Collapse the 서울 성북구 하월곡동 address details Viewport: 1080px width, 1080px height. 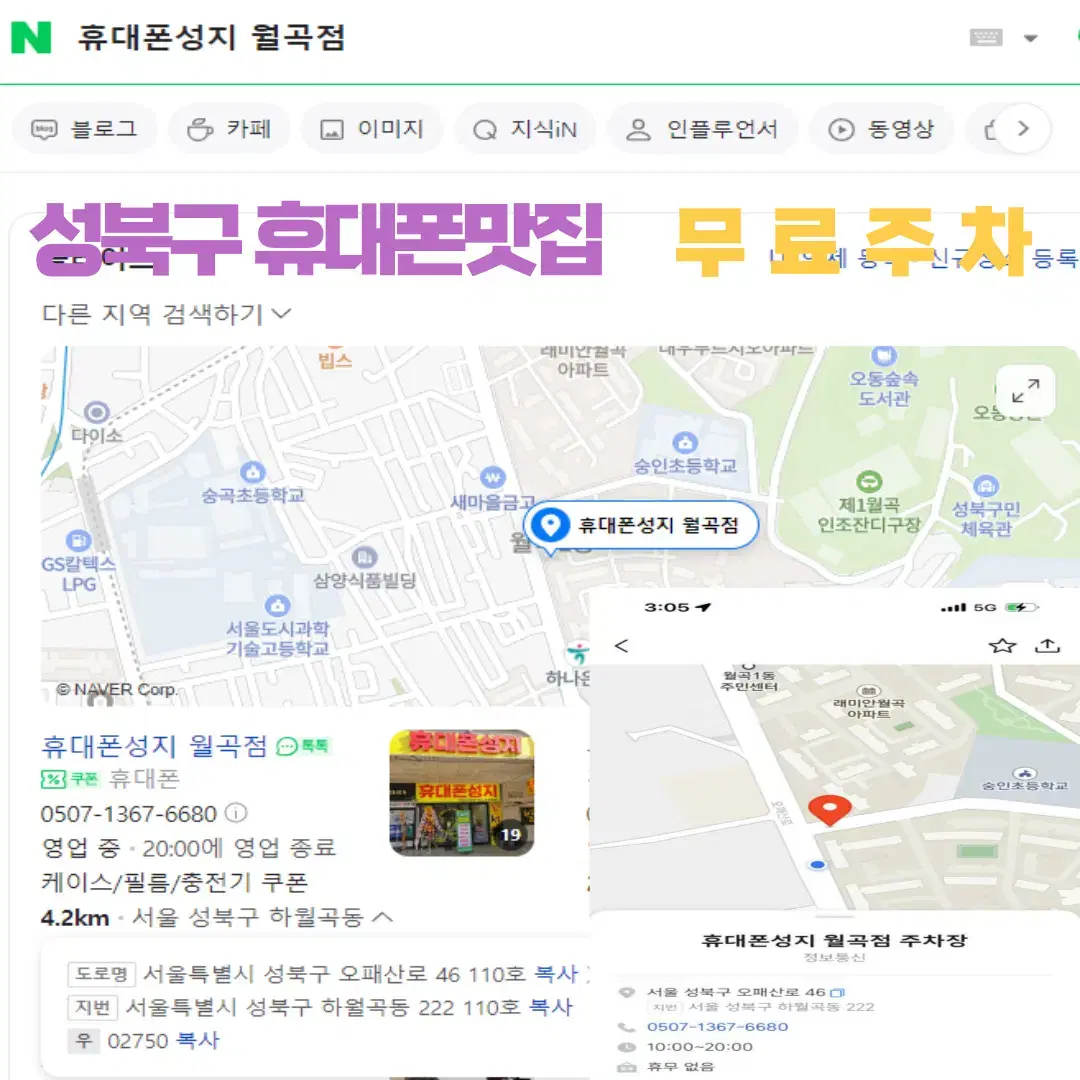pos(382,916)
